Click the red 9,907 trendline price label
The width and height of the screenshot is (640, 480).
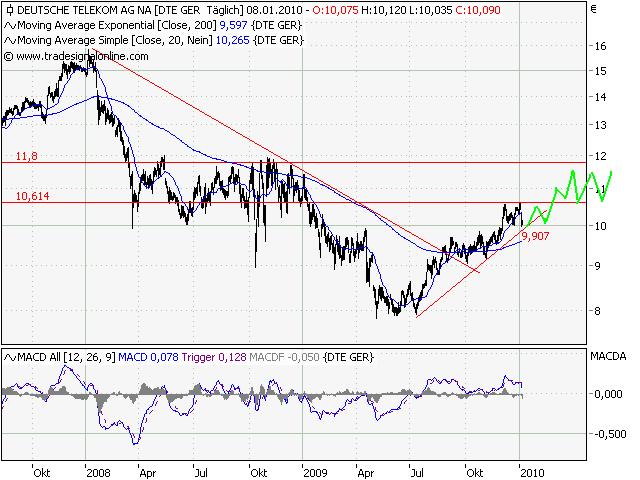[536, 236]
